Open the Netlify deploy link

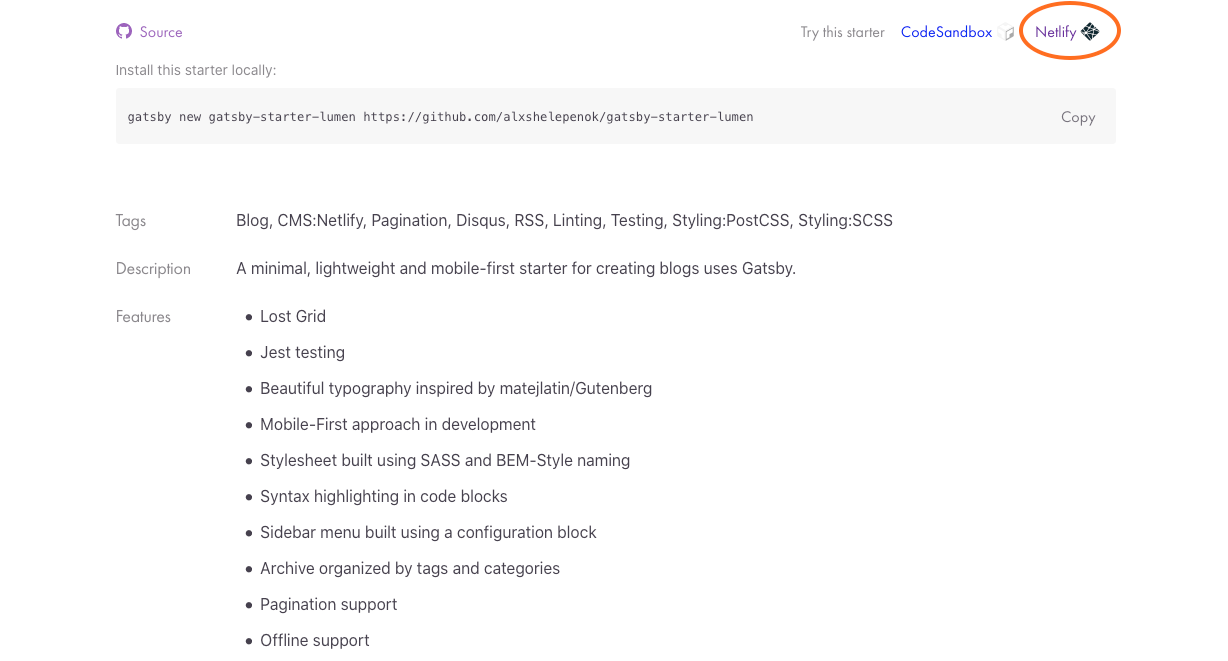click(1056, 32)
